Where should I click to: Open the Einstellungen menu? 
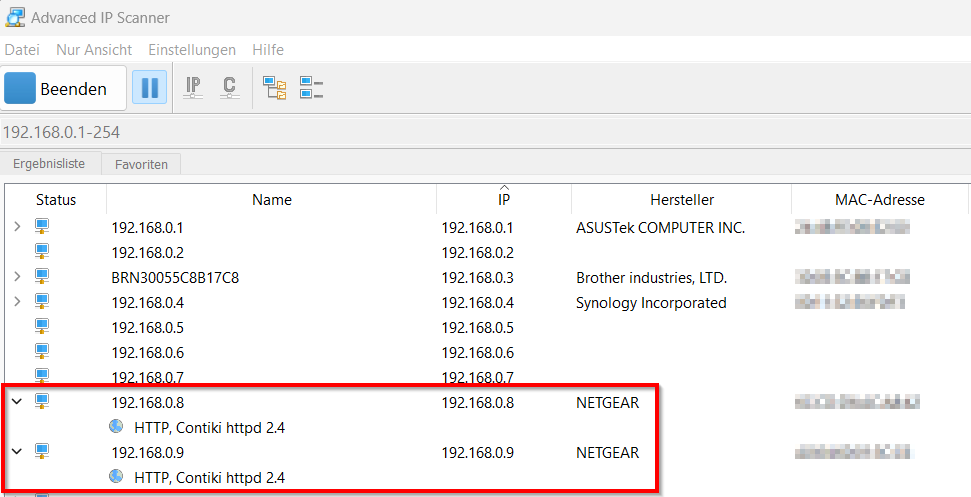pyautogui.click(x=192, y=50)
